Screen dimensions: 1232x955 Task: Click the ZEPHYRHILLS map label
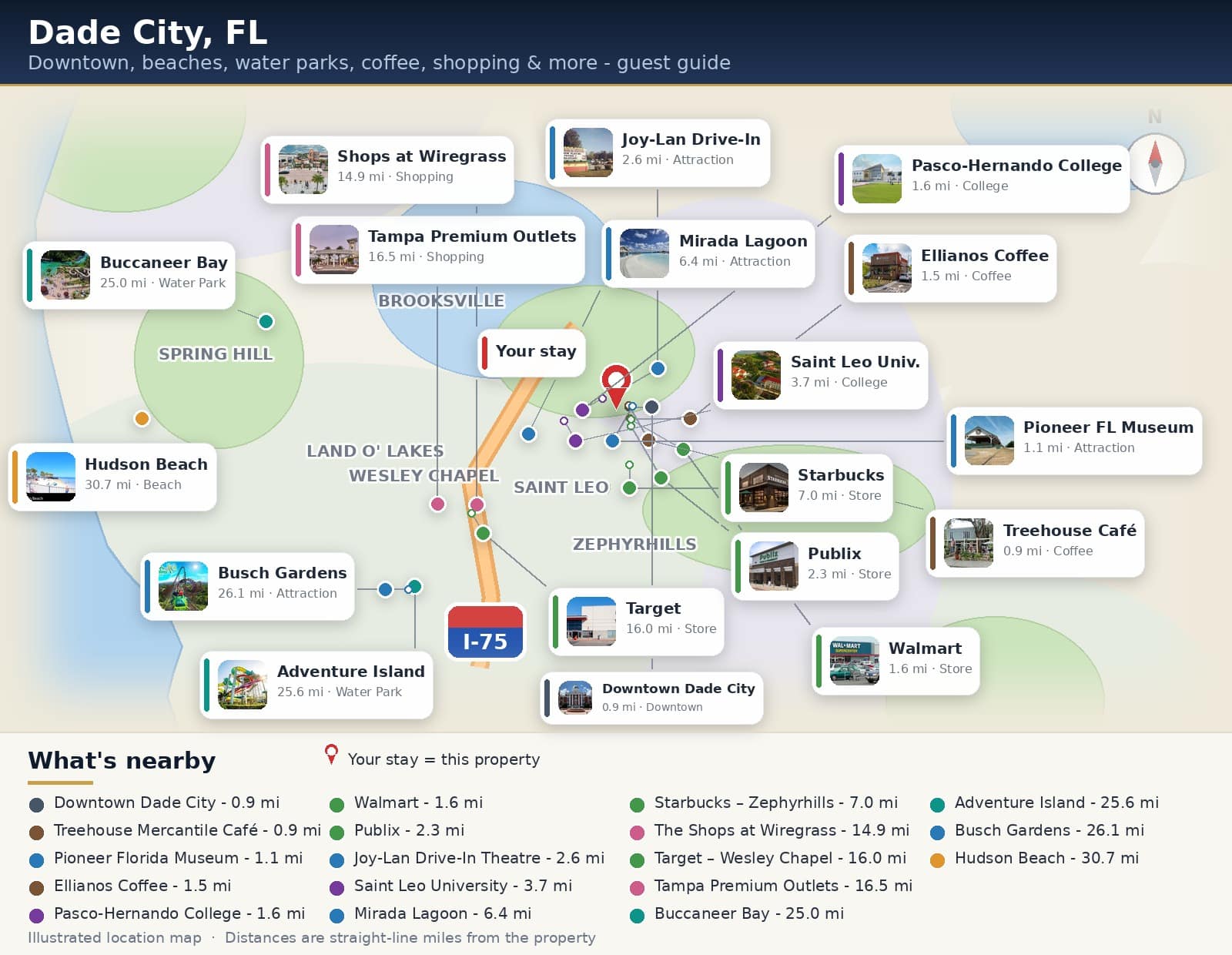[634, 545]
